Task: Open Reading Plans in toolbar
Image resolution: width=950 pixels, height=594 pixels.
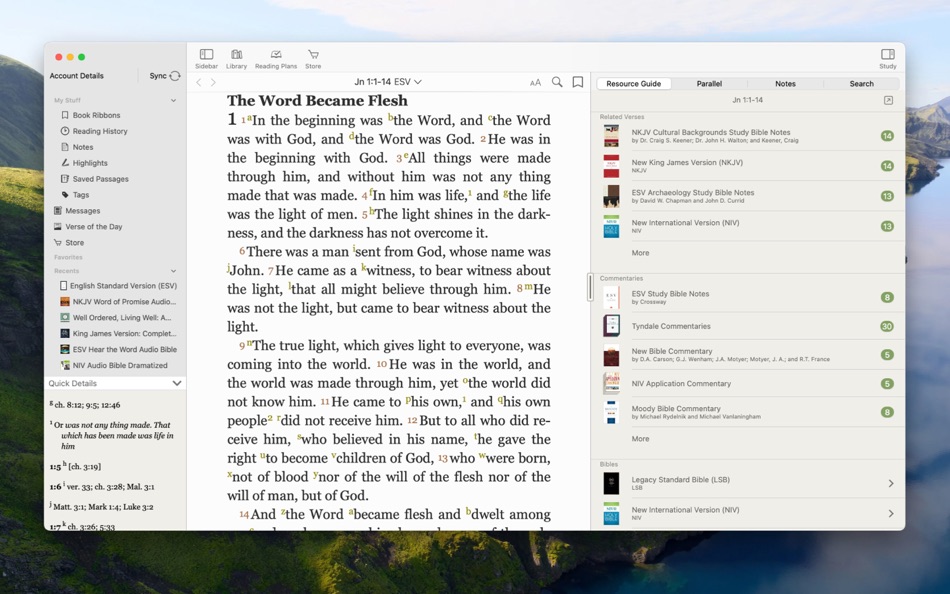Action: [x=276, y=59]
